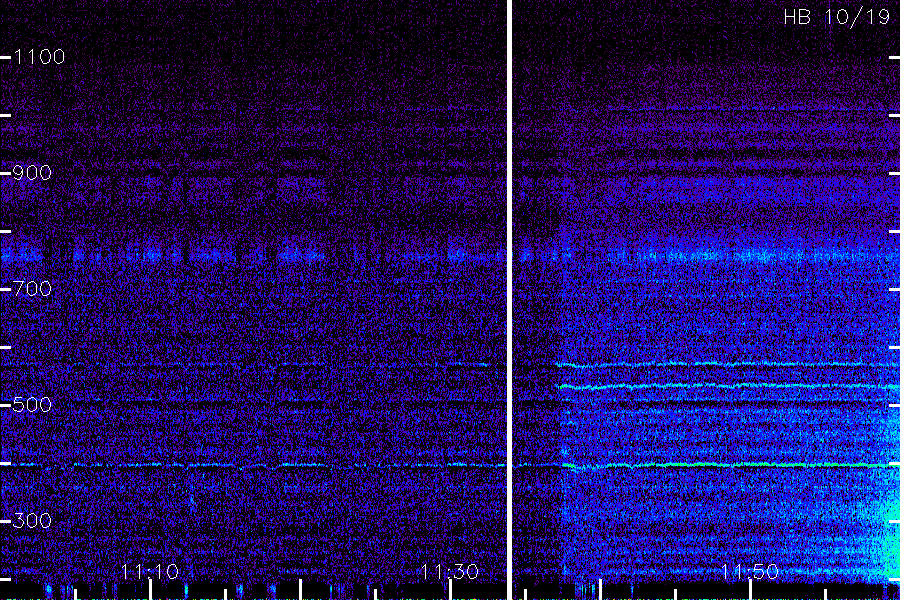900x600 pixels.
Task: Click the 500 frequency axis label
Action: pos(32,405)
